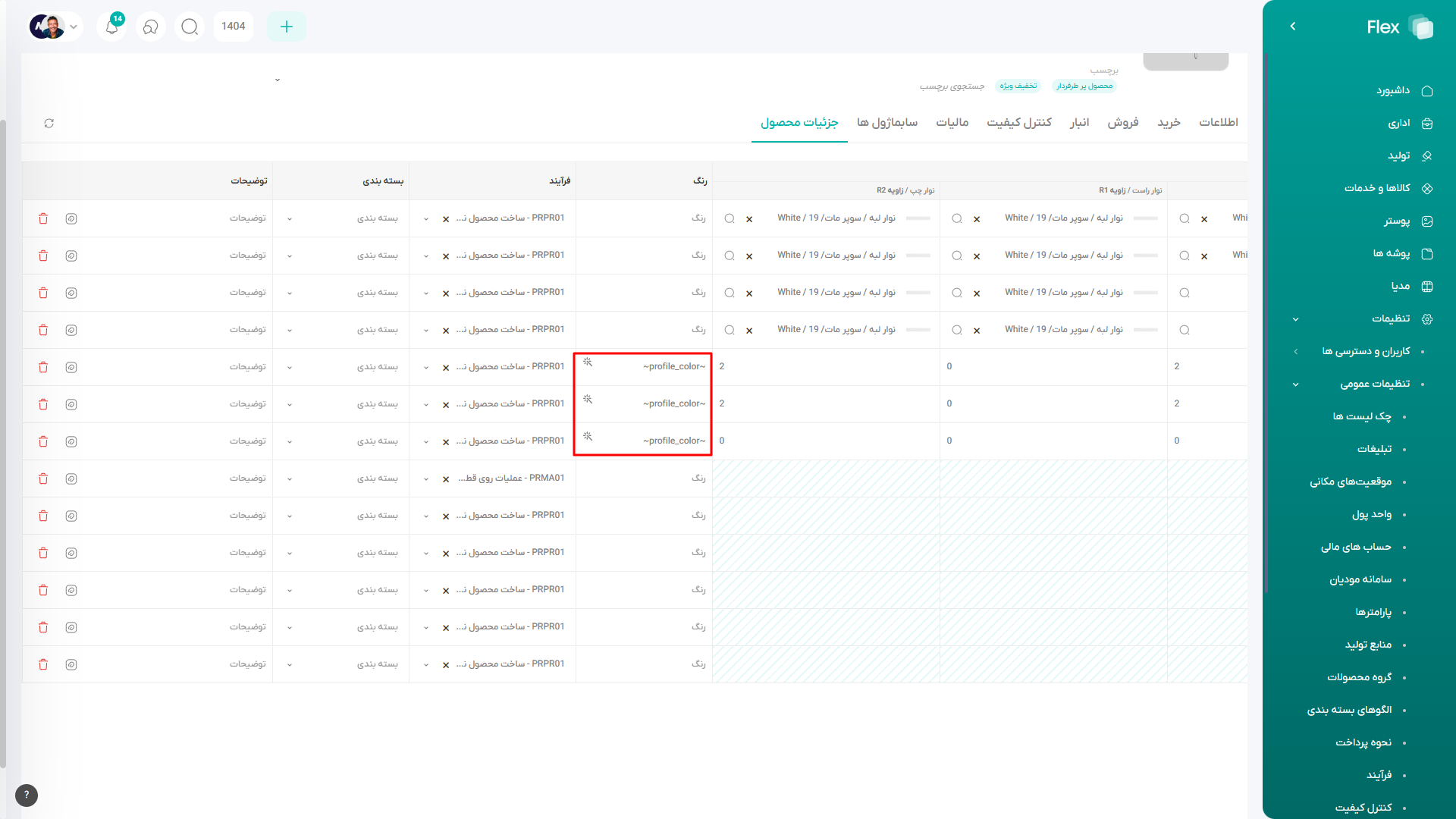Click the refresh icon above the table

click(x=49, y=123)
